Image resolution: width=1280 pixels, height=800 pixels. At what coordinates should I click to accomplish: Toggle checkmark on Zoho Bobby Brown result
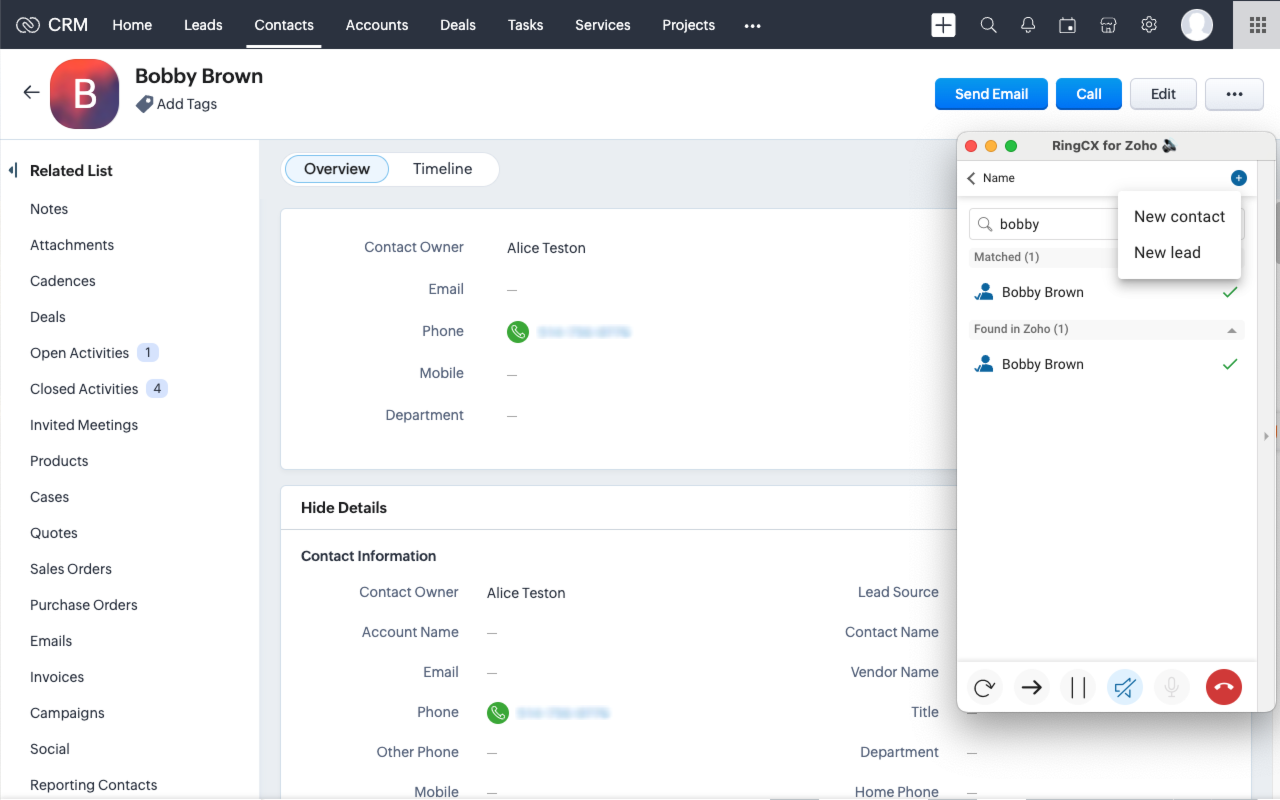(1230, 364)
